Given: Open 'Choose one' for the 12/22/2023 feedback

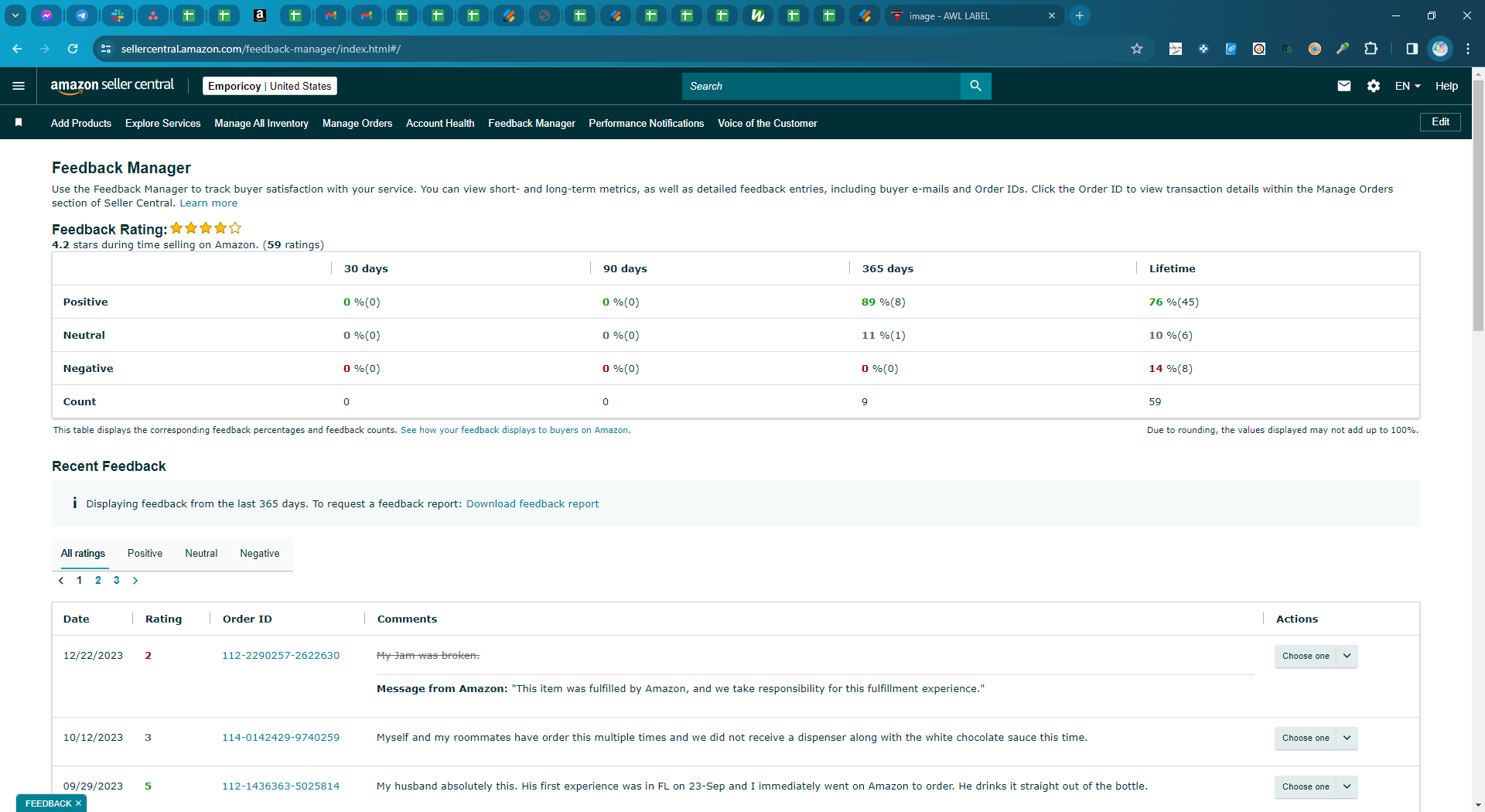Looking at the screenshot, I should [1316, 656].
